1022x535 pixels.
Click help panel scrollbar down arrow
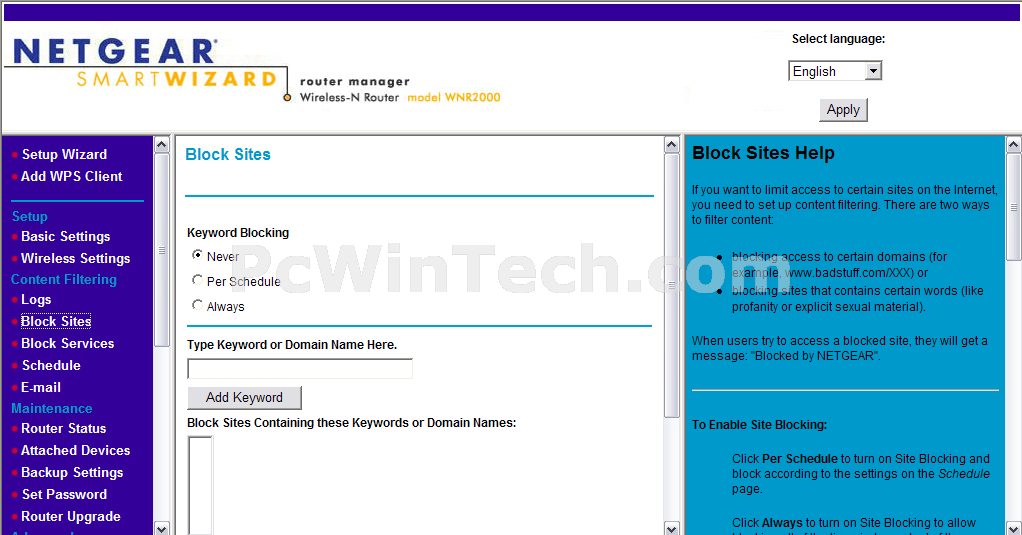coord(1014,528)
